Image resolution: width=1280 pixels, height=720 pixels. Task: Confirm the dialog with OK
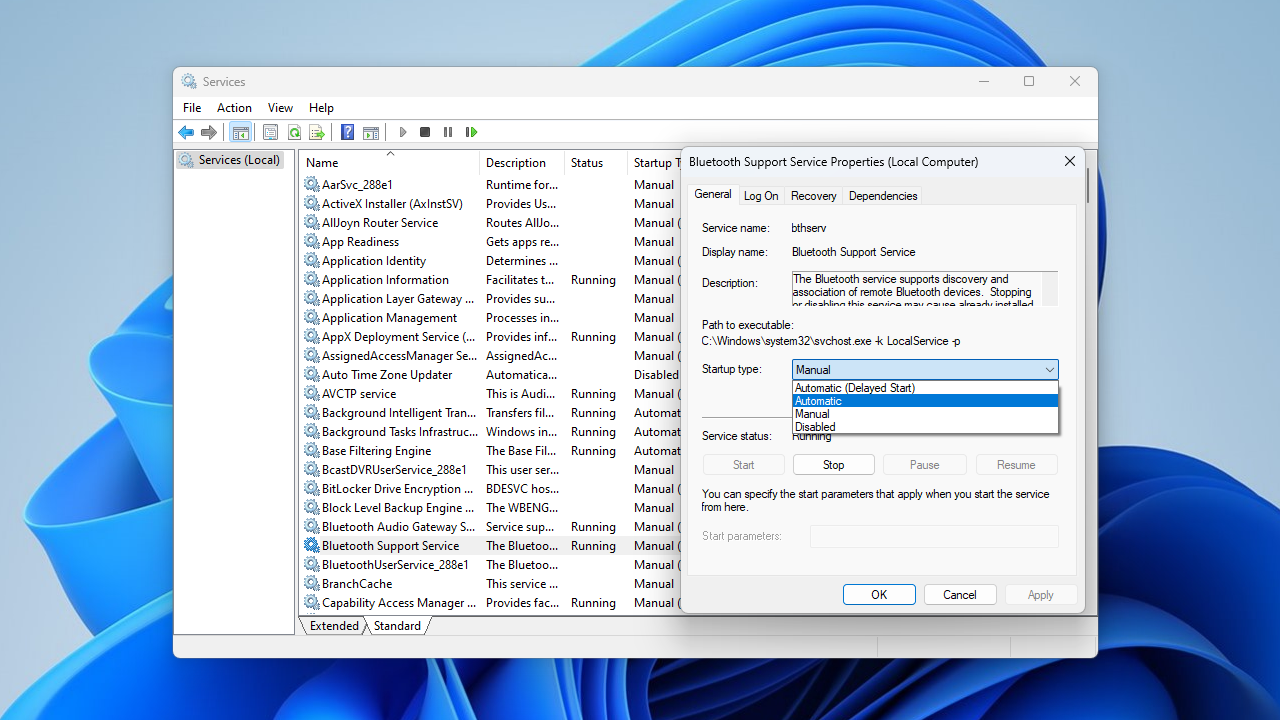[x=879, y=595]
